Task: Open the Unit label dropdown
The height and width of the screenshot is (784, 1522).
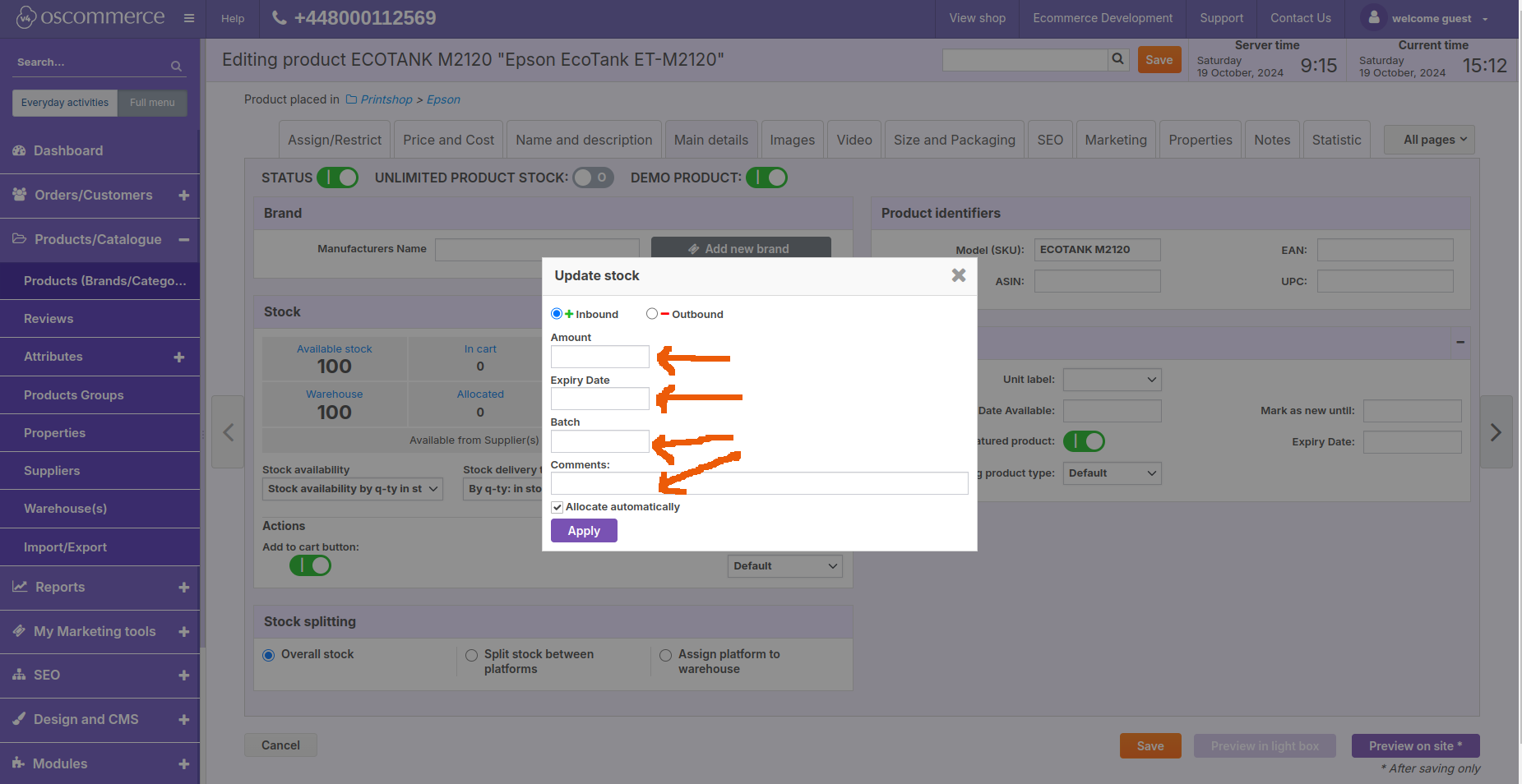Action: tap(1112, 380)
